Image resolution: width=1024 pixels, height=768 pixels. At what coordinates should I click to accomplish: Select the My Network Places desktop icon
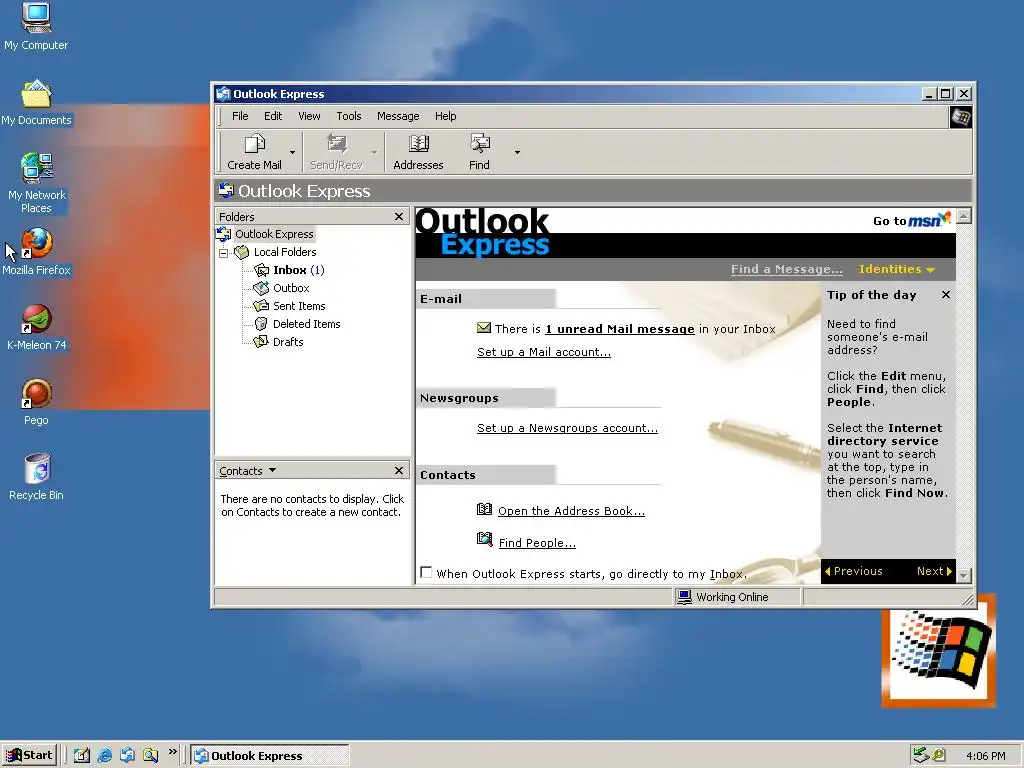pos(36,184)
